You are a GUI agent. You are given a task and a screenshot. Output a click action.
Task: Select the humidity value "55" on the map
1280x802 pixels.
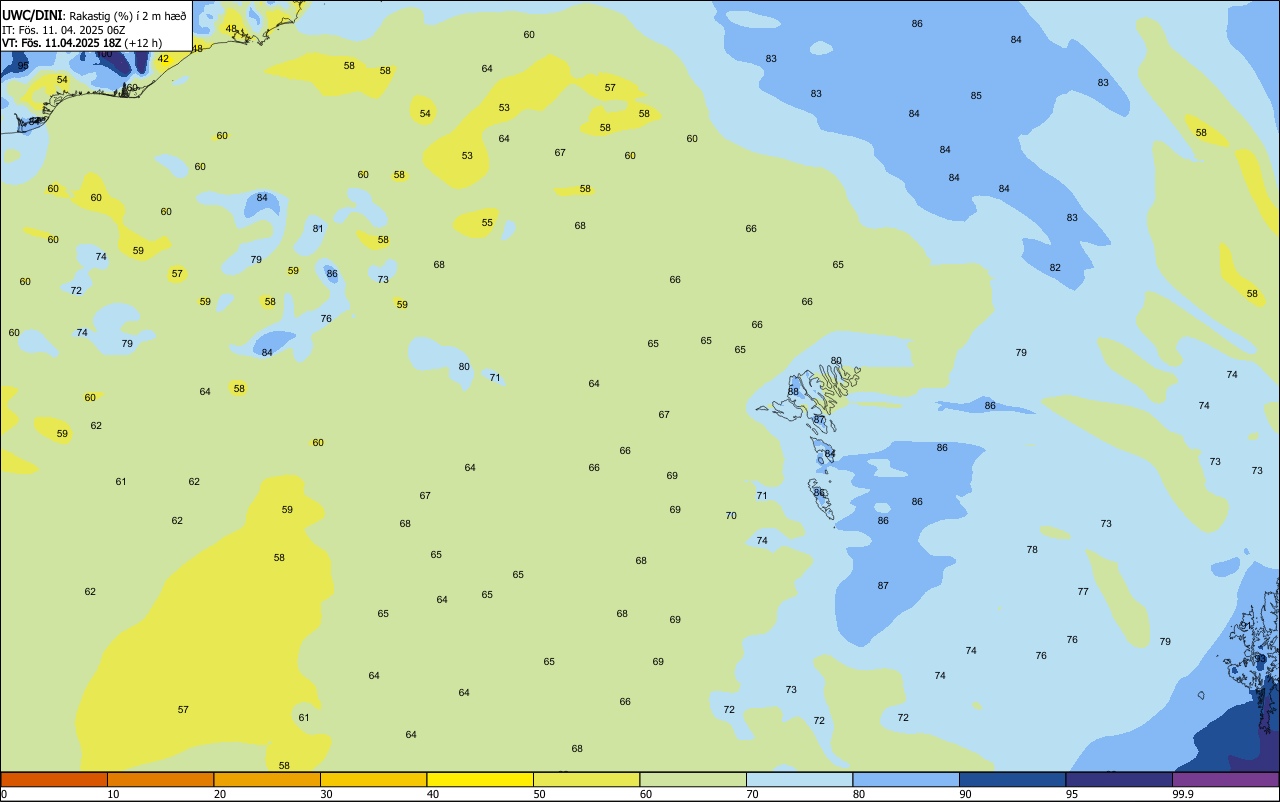[487, 223]
